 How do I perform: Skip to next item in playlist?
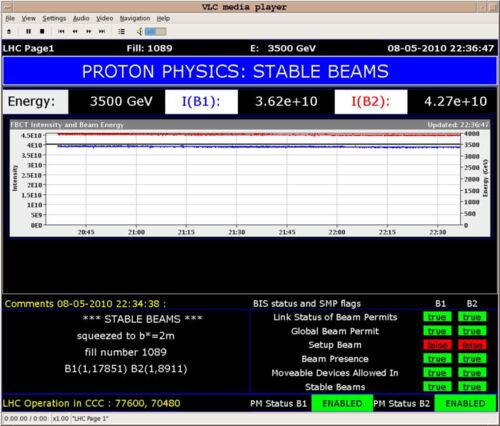click(102, 31)
